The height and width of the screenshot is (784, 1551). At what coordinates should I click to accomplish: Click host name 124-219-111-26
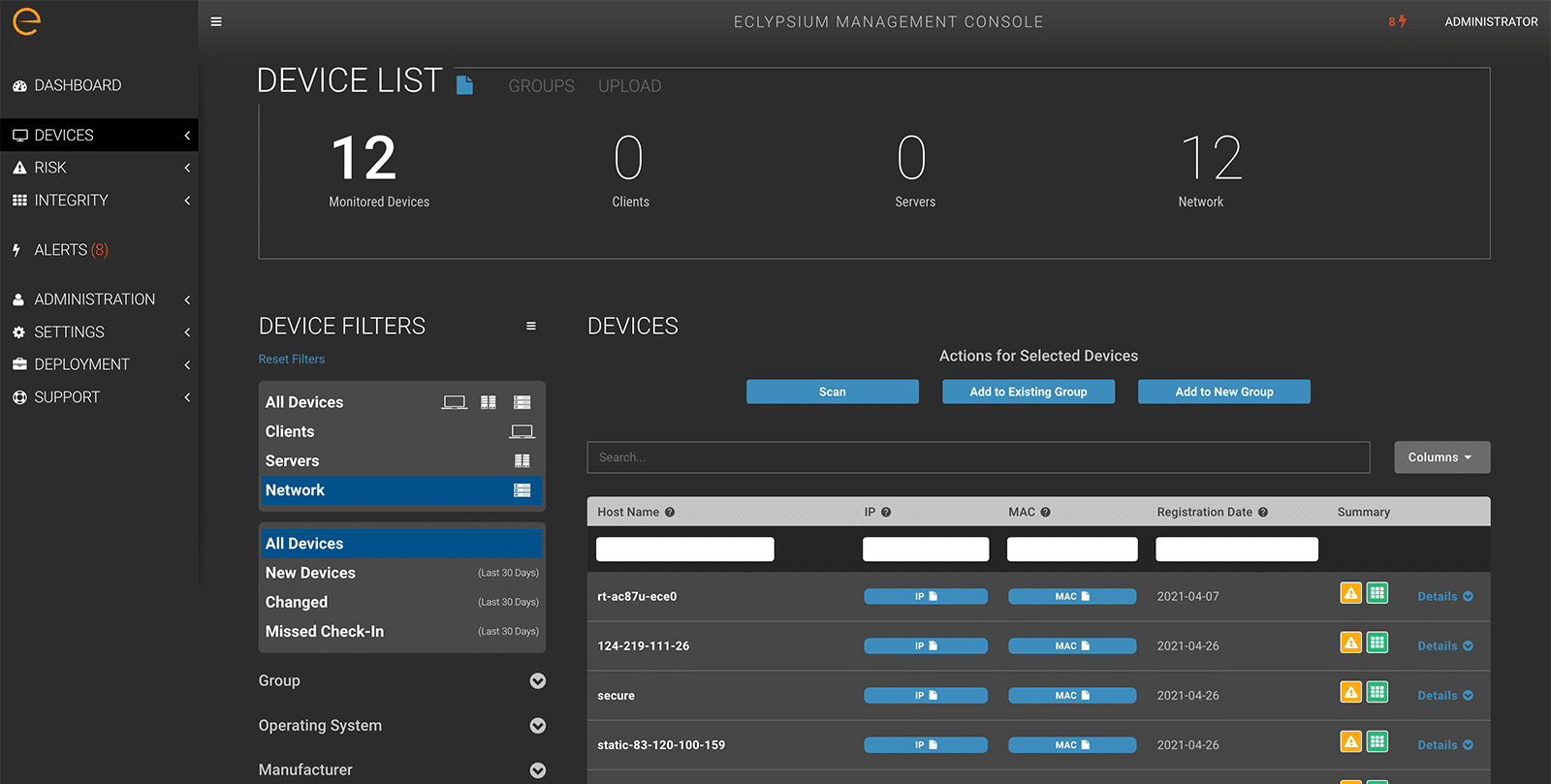pyautogui.click(x=644, y=646)
